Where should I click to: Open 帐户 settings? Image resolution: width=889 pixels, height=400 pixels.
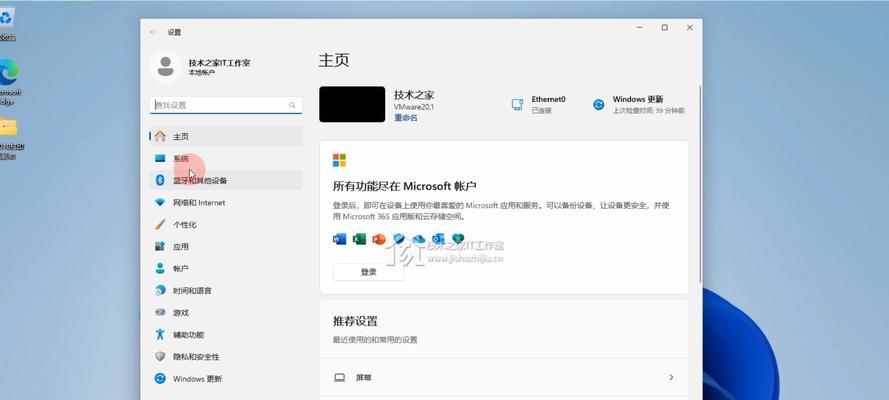[x=226, y=269]
